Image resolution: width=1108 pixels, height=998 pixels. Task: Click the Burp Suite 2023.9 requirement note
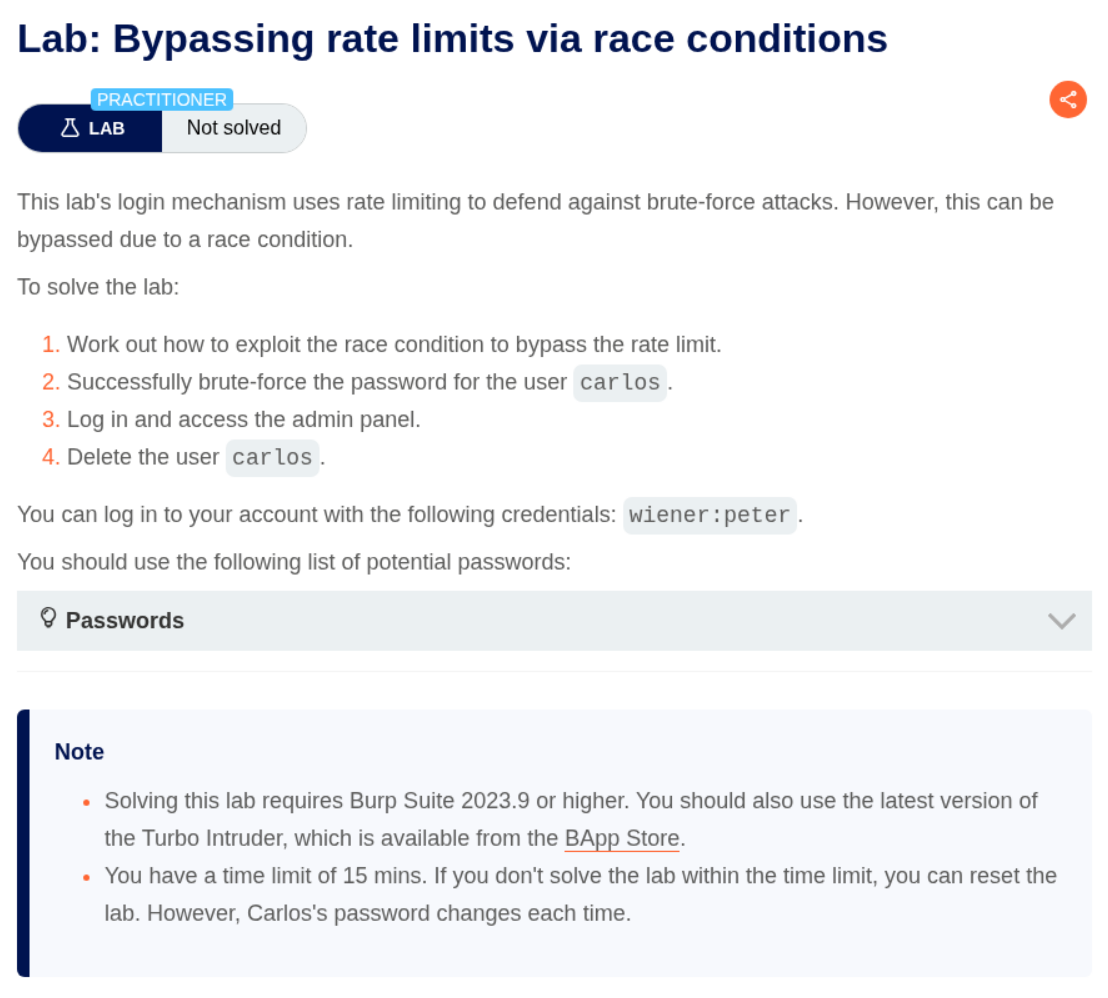[x=570, y=801]
